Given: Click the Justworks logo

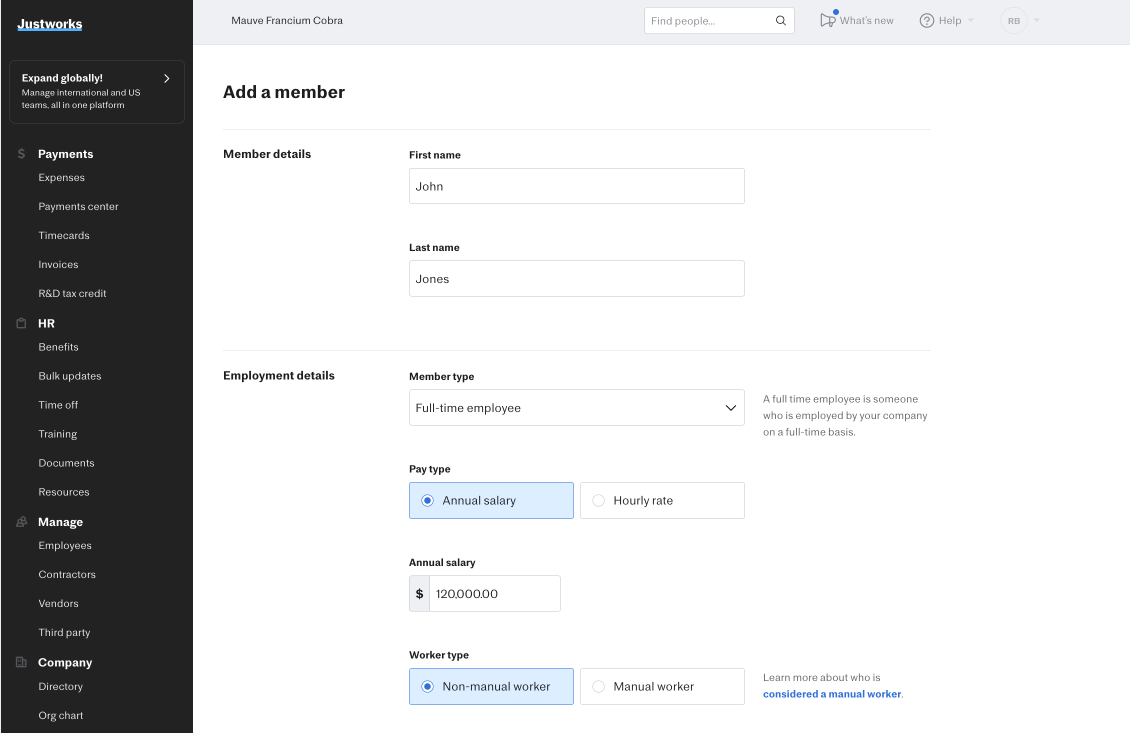Looking at the screenshot, I should tap(50, 24).
